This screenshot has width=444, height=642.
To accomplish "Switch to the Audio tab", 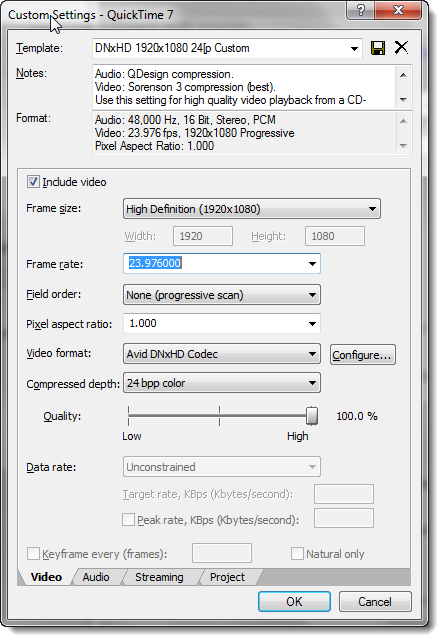I will click(96, 577).
